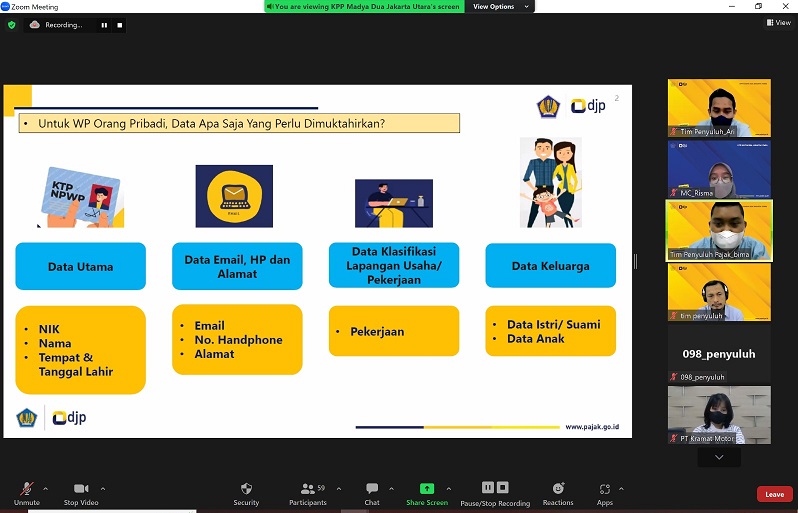Open the Security shield icon
This screenshot has height=513, width=798.
coord(246,490)
